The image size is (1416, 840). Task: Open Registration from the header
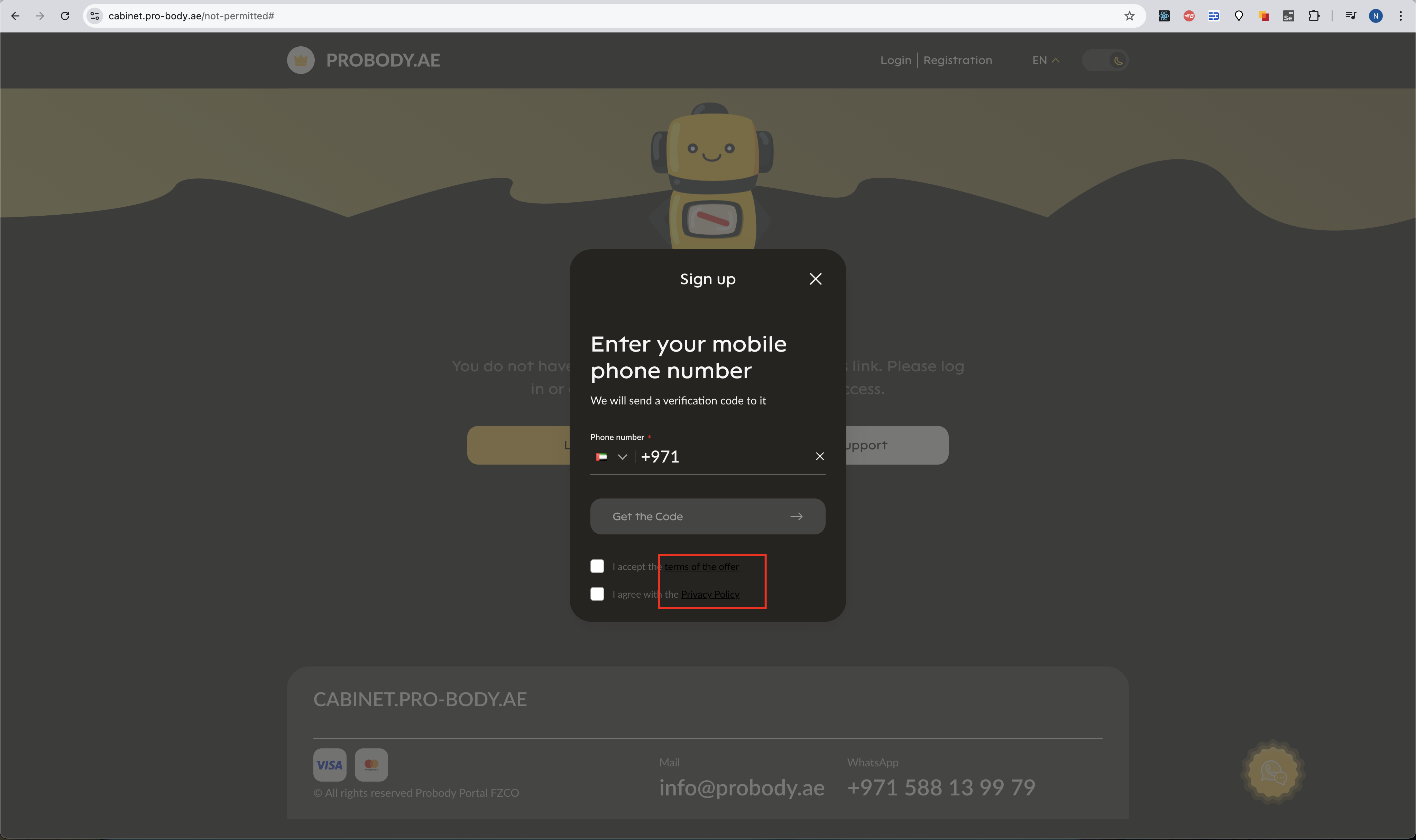click(957, 60)
